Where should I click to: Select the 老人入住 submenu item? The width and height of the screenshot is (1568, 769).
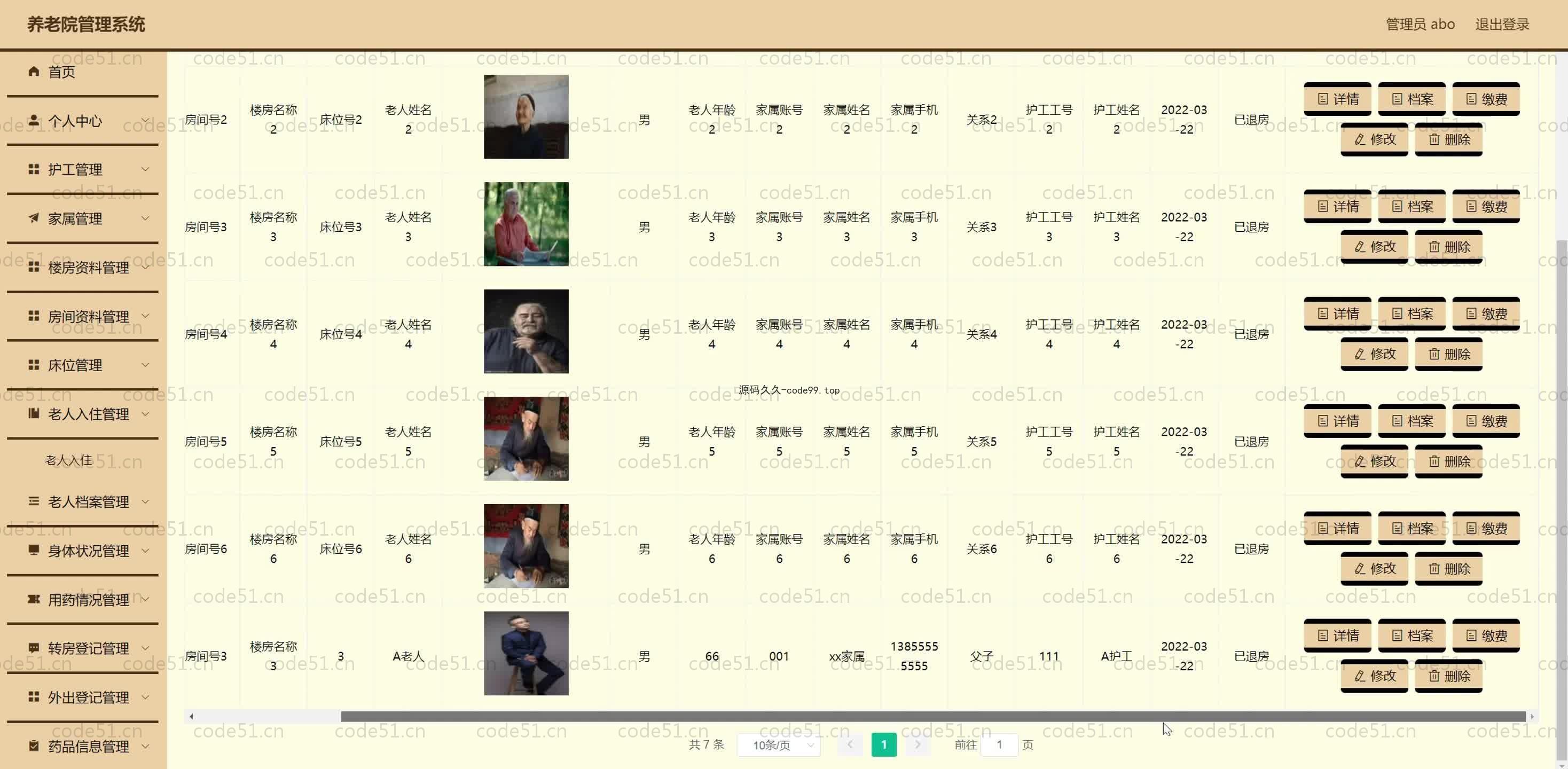coord(68,460)
